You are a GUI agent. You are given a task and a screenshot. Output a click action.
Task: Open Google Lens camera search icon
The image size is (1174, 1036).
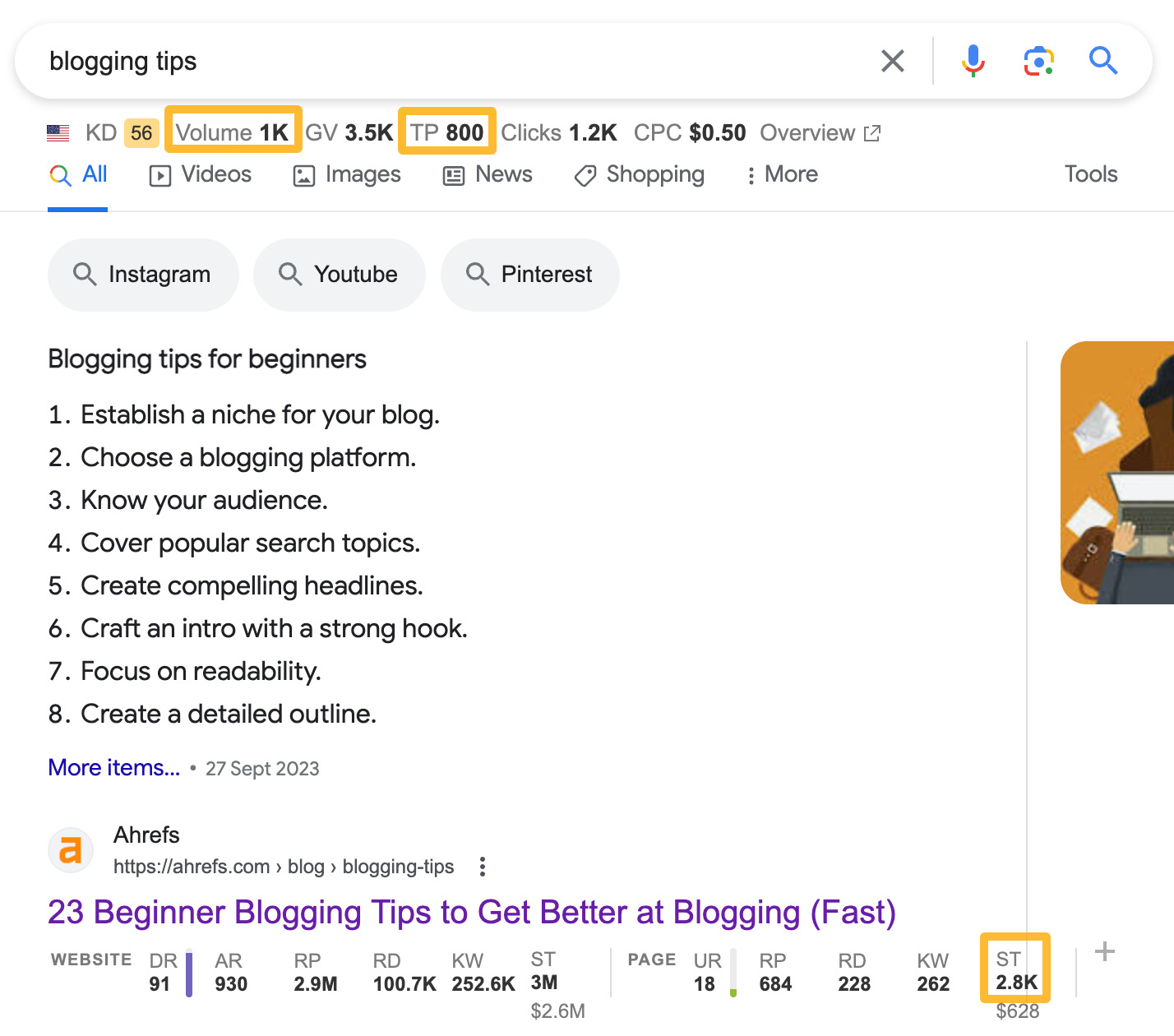point(1038,60)
